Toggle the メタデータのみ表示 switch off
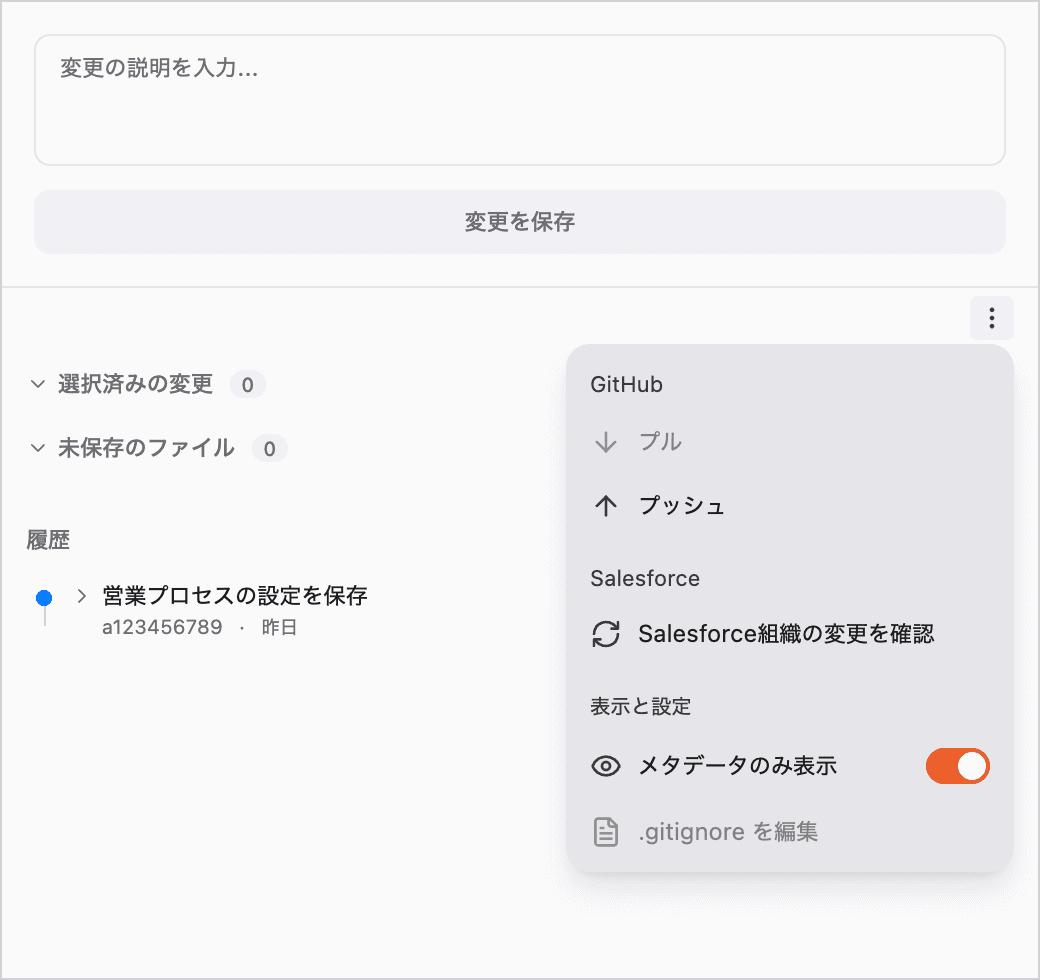 [x=958, y=766]
